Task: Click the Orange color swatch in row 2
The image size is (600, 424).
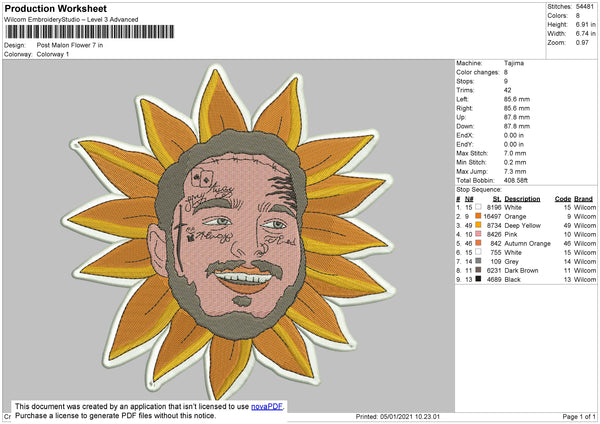Action: (x=478, y=216)
